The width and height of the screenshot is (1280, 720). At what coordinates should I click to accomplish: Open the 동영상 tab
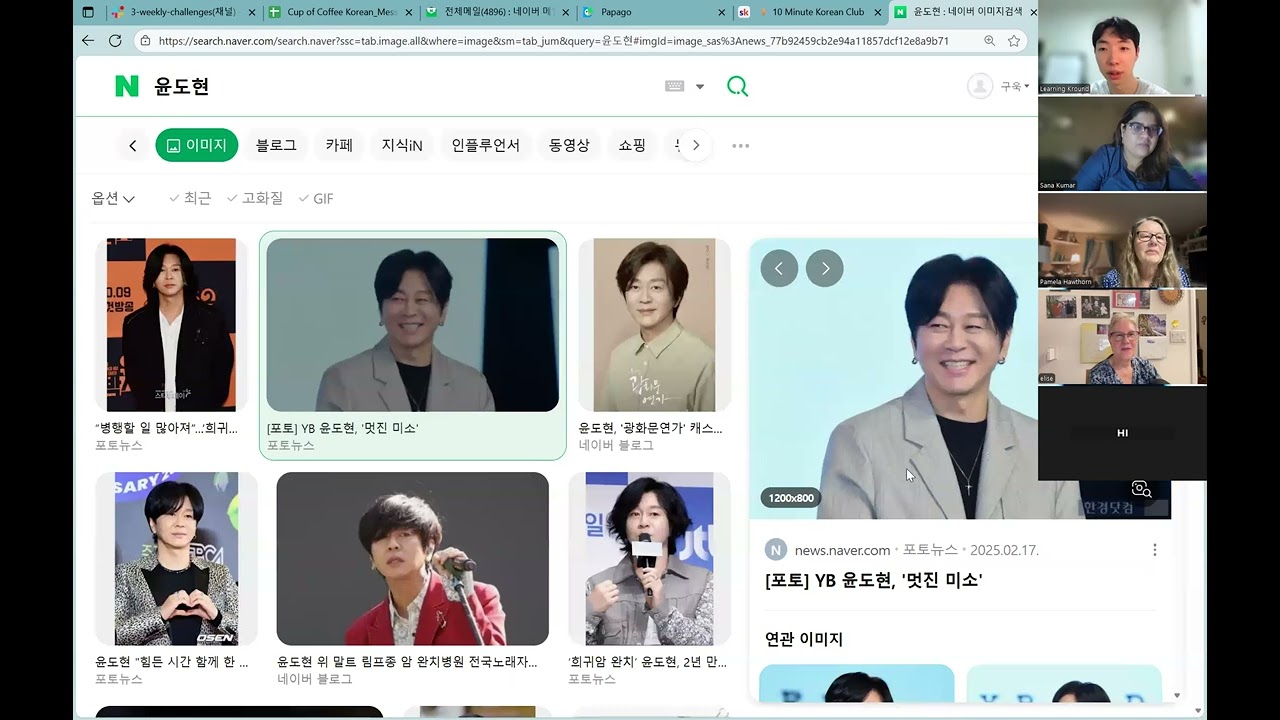point(569,145)
